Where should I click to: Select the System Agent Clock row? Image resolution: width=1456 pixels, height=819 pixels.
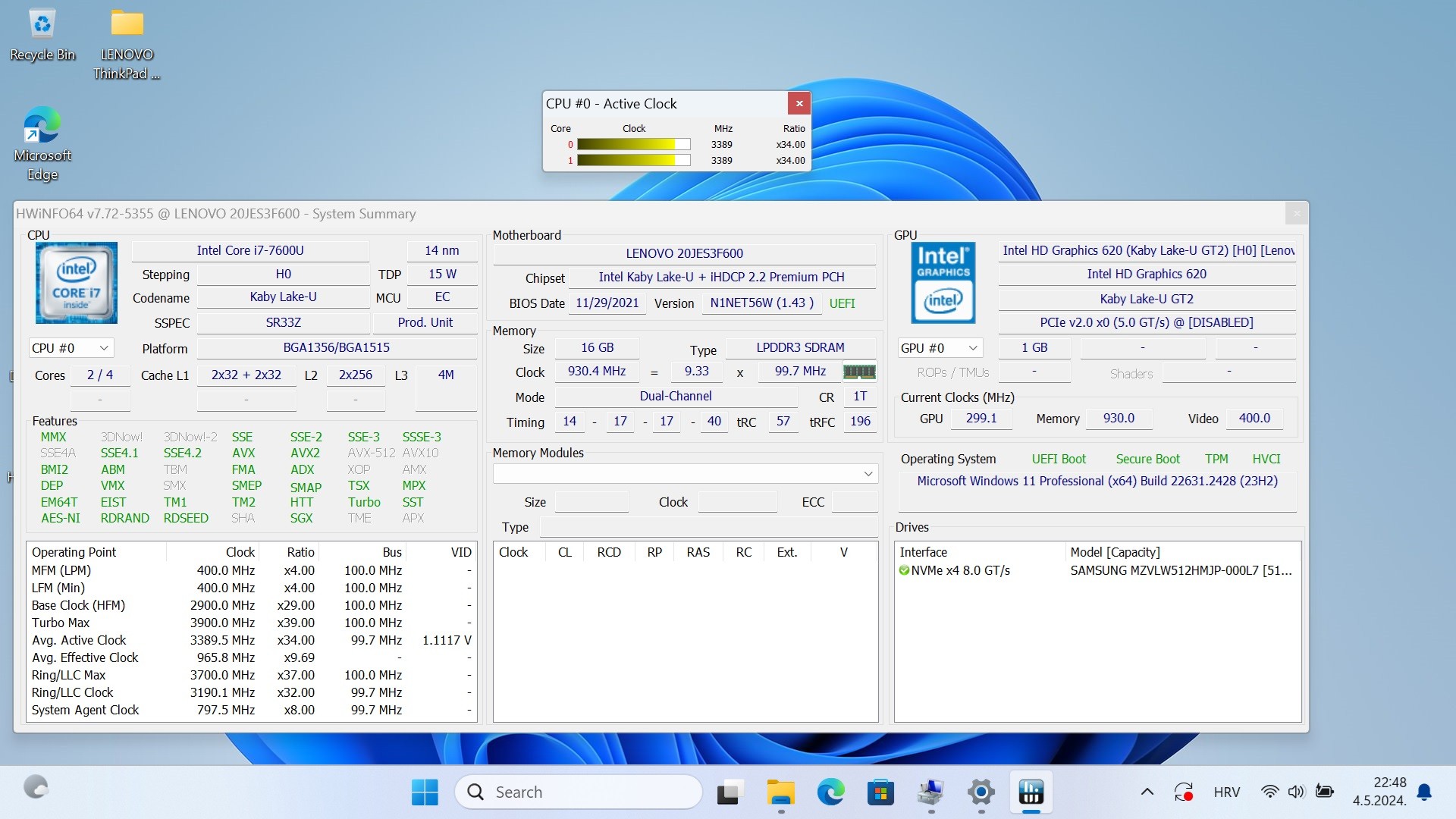[x=252, y=711]
